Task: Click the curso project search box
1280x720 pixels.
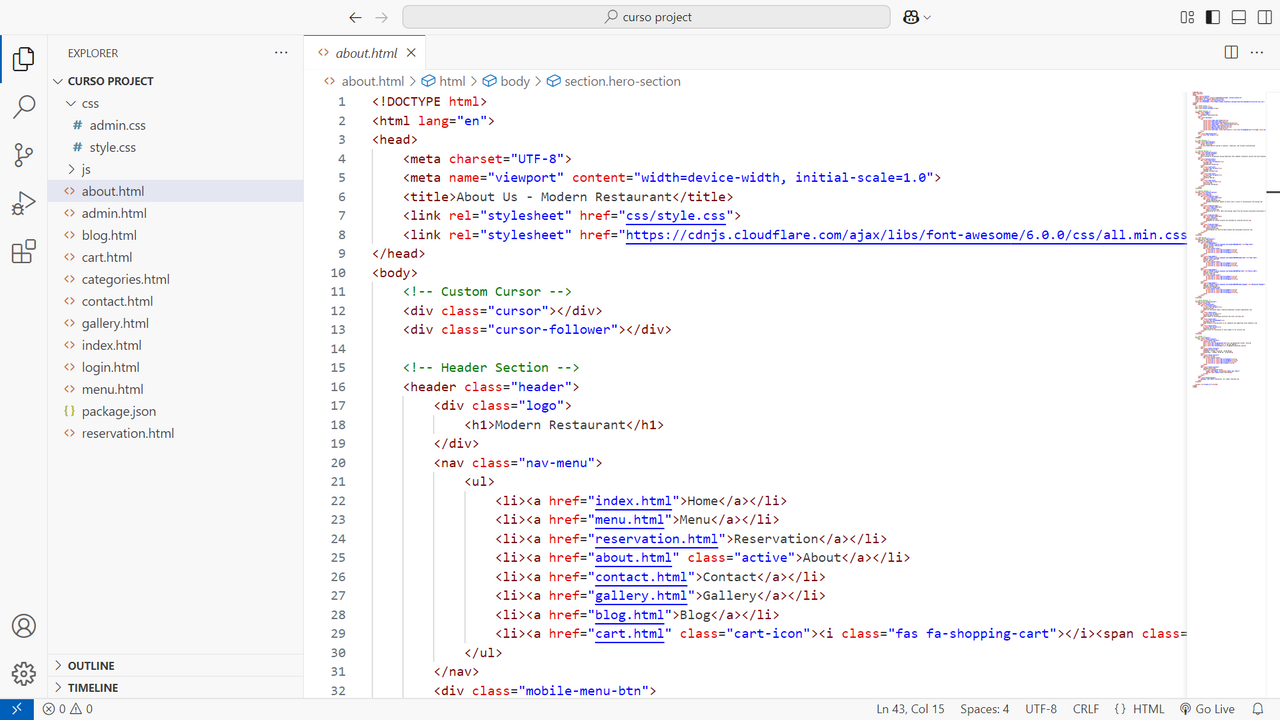Action: pos(646,17)
